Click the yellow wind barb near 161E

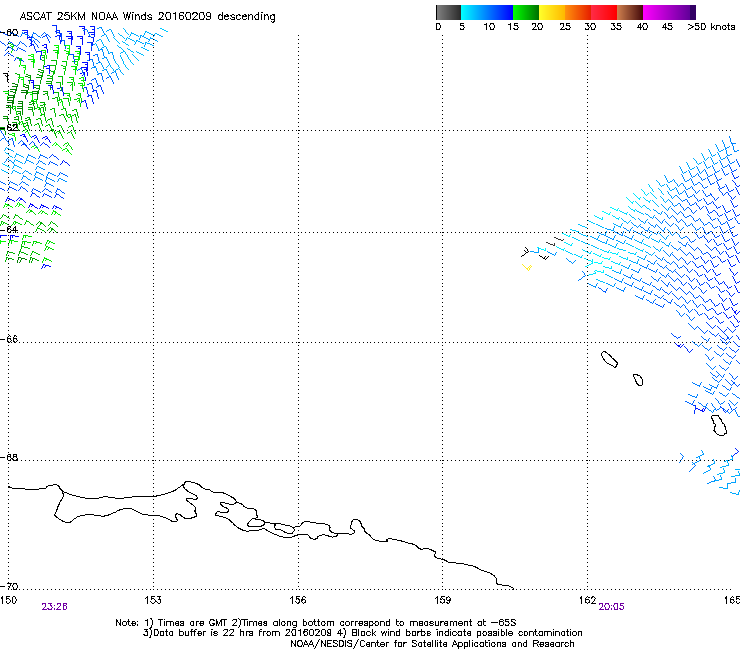[x=527, y=268]
